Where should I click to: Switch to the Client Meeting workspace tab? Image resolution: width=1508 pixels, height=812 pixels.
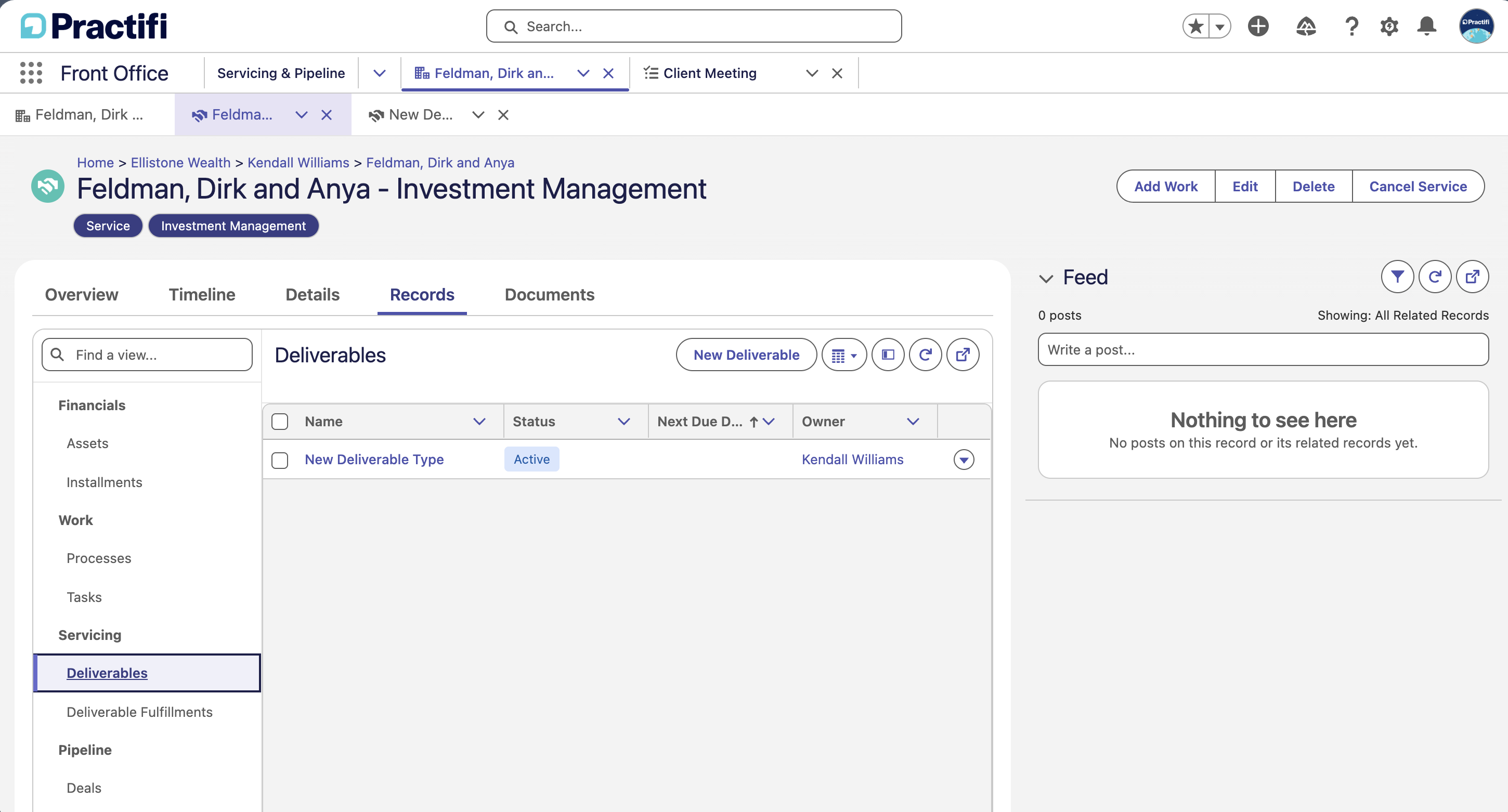pyautogui.click(x=709, y=73)
